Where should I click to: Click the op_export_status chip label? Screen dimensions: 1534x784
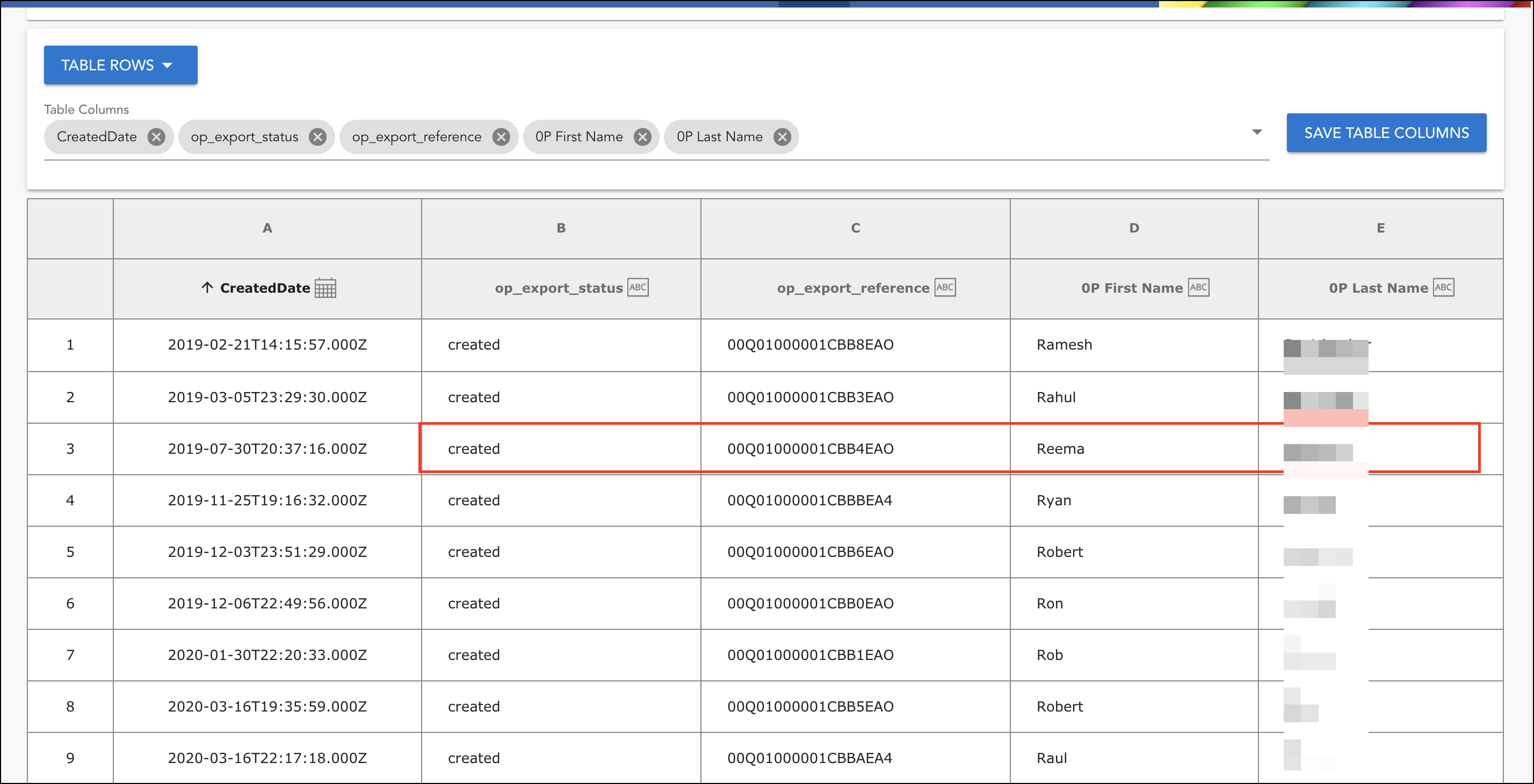click(245, 137)
